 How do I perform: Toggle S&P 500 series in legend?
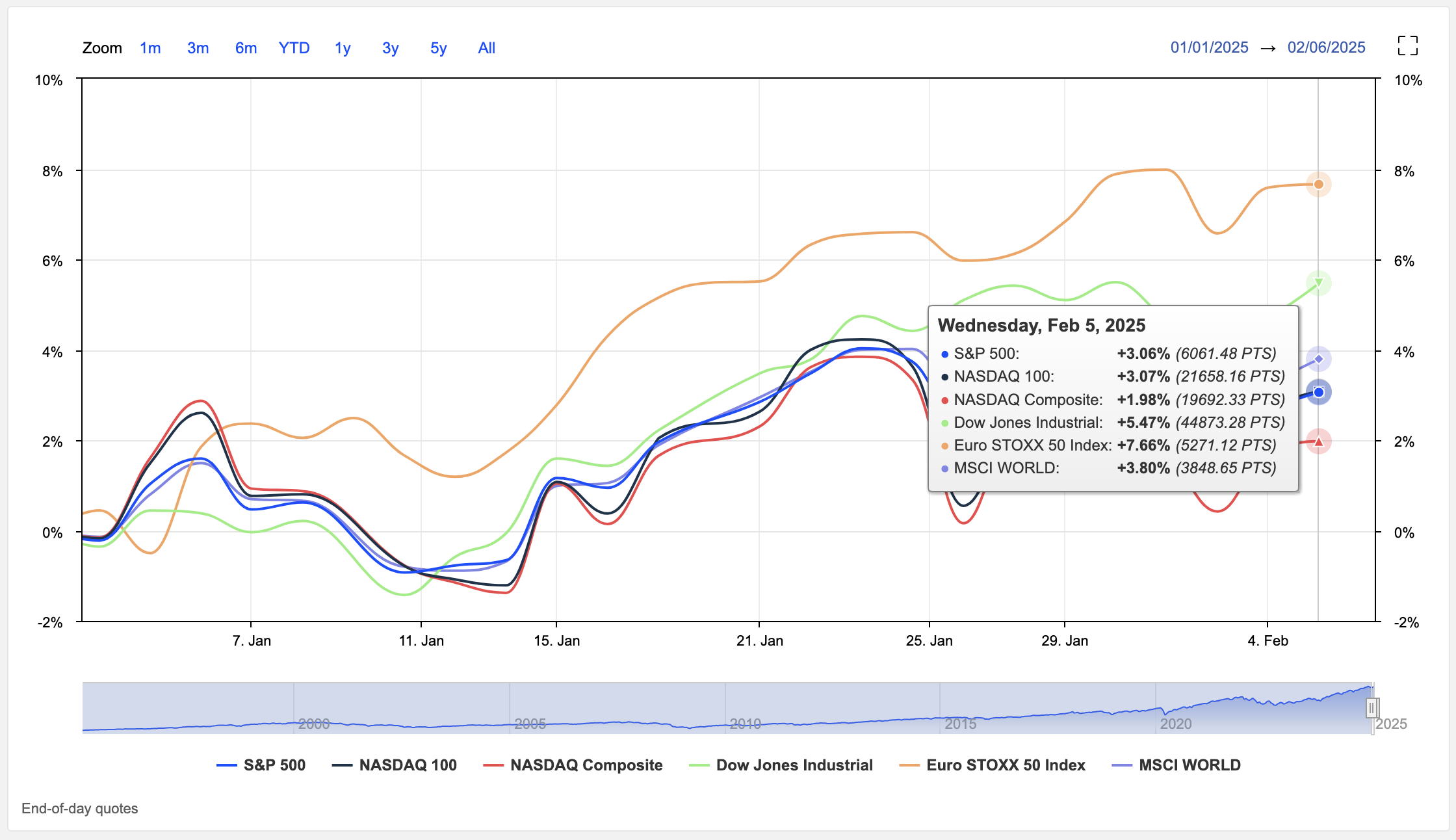click(261, 765)
